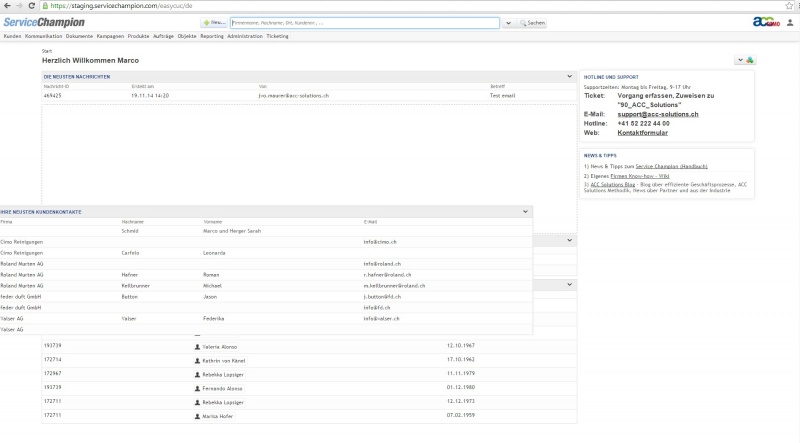
Task: Click the hotline number +41 52 222 44 00
Action: point(643,124)
